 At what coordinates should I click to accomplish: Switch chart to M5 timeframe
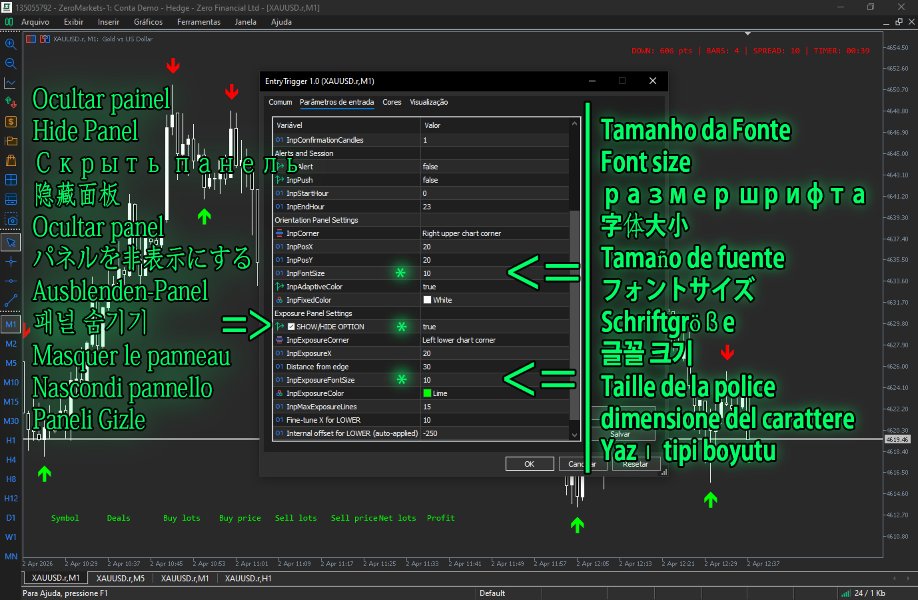[11, 362]
